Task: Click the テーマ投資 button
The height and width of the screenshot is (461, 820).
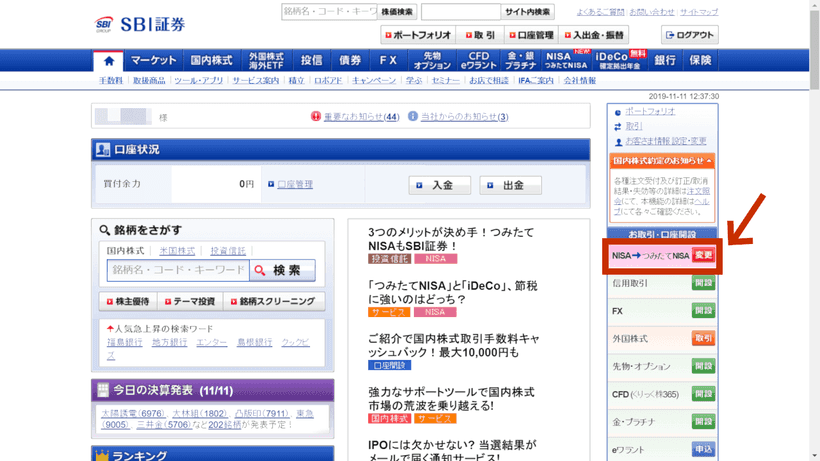Action: pos(190,302)
